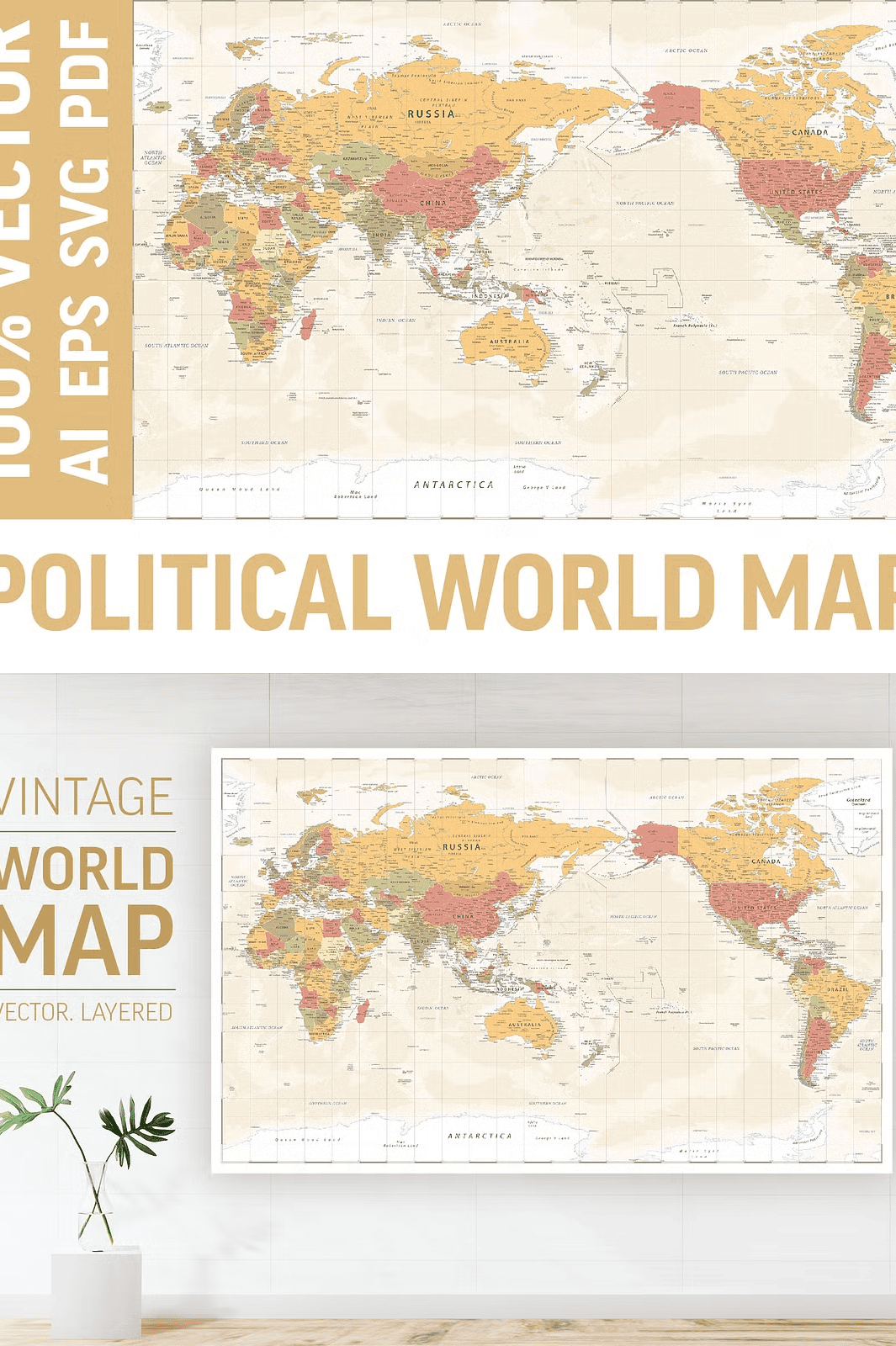Click the RUSSIA label on the framed map
Screen dimensions: 896x1346
pyautogui.click(x=461, y=846)
